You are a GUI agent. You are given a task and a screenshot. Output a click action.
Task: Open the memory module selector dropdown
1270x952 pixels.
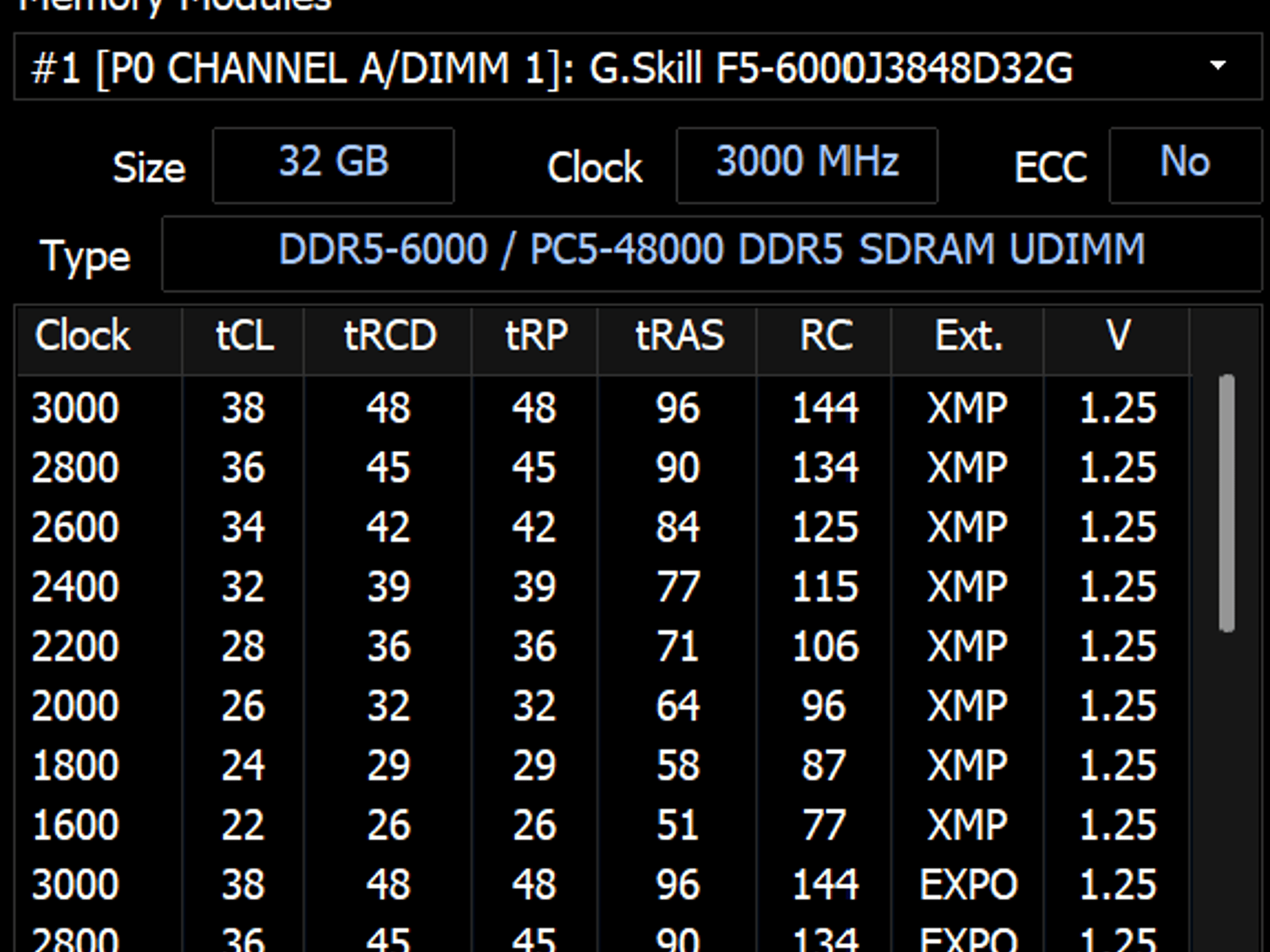pos(637,66)
